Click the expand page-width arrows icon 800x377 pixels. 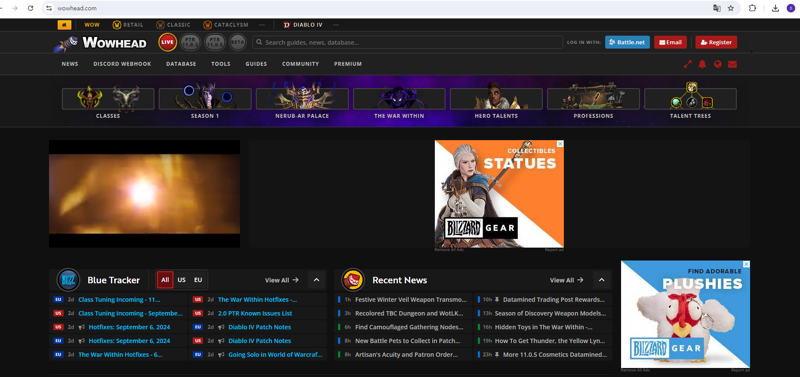click(x=688, y=64)
